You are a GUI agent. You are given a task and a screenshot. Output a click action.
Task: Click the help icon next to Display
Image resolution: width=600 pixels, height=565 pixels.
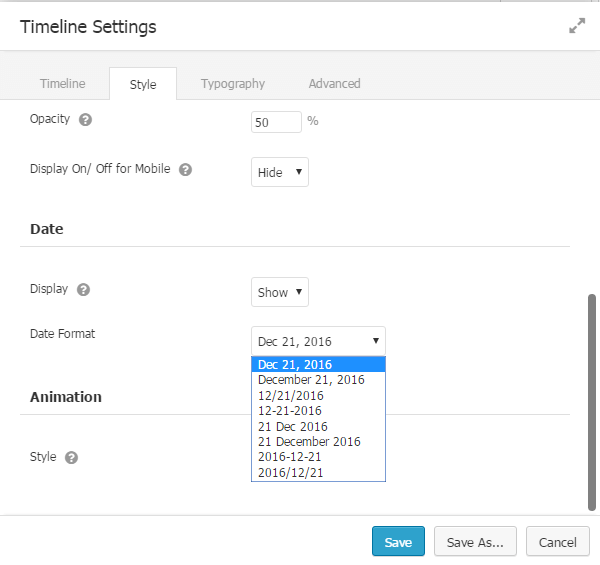pyautogui.click(x=84, y=290)
